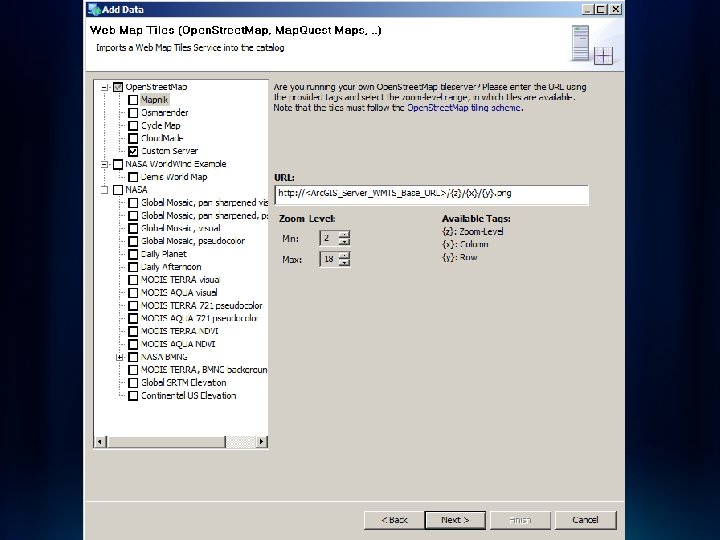Screen dimensions: 720x540
Task: Click the {x}: Column tag text
Action: (x=465, y=244)
